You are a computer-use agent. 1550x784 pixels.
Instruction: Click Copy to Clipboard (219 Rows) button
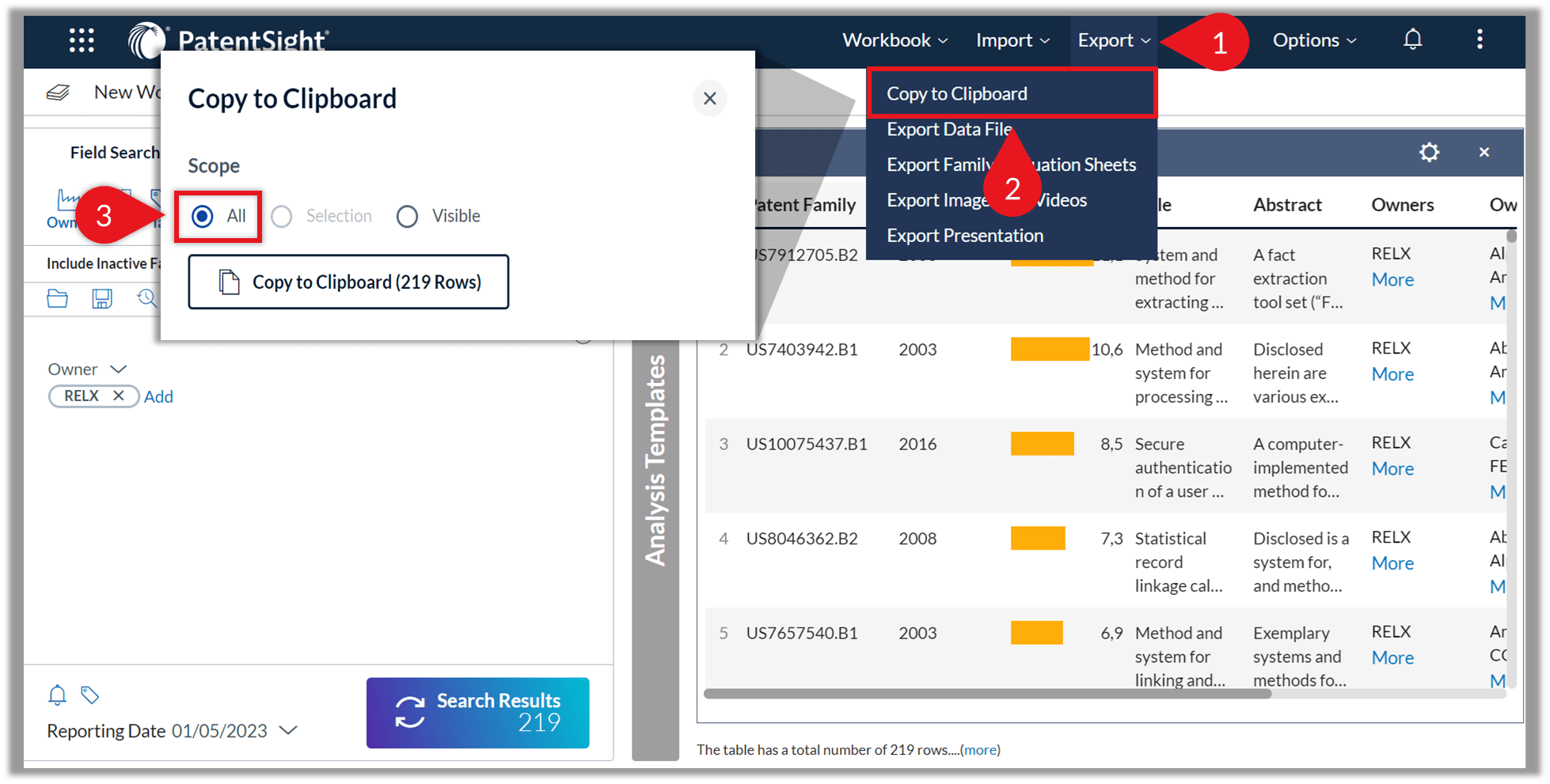coord(348,282)
